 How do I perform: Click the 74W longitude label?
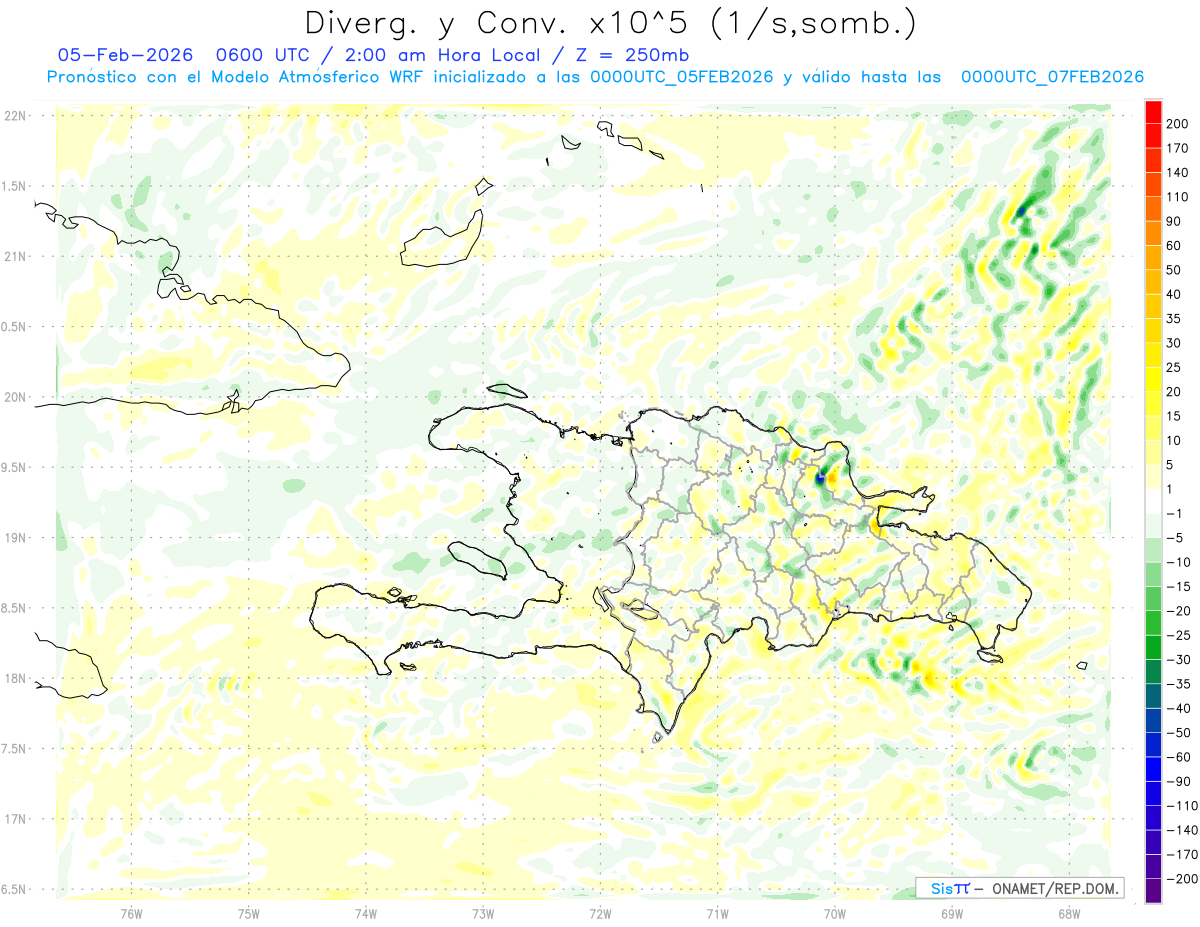365,912
